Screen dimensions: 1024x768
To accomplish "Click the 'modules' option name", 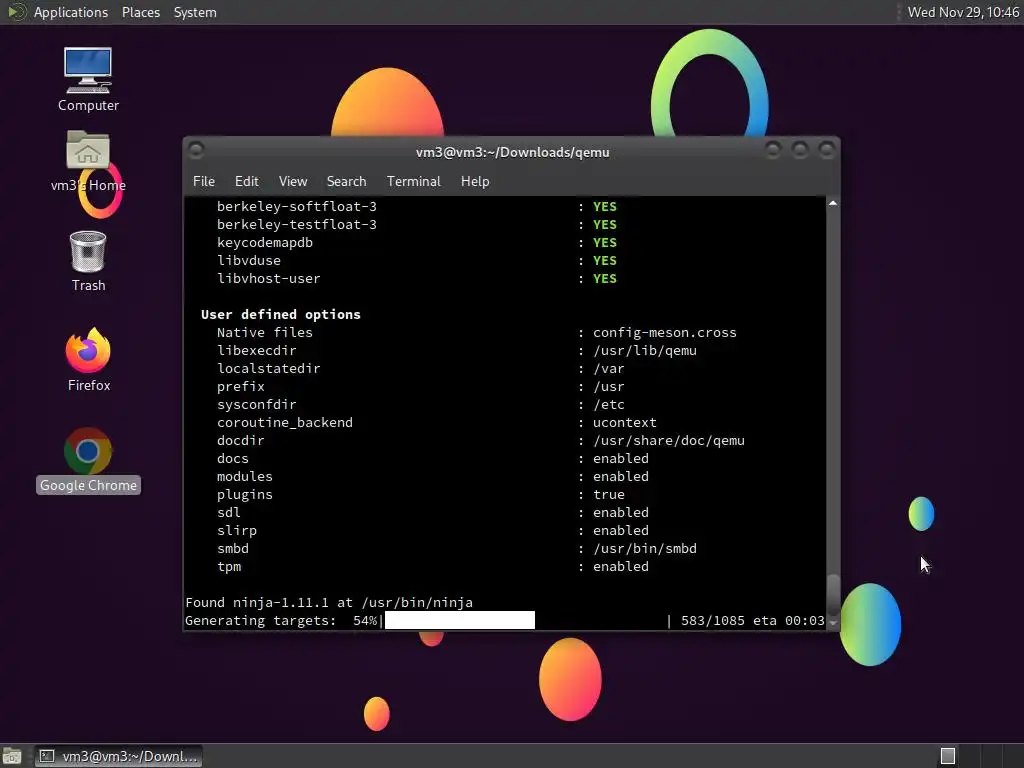I will 244,477.
